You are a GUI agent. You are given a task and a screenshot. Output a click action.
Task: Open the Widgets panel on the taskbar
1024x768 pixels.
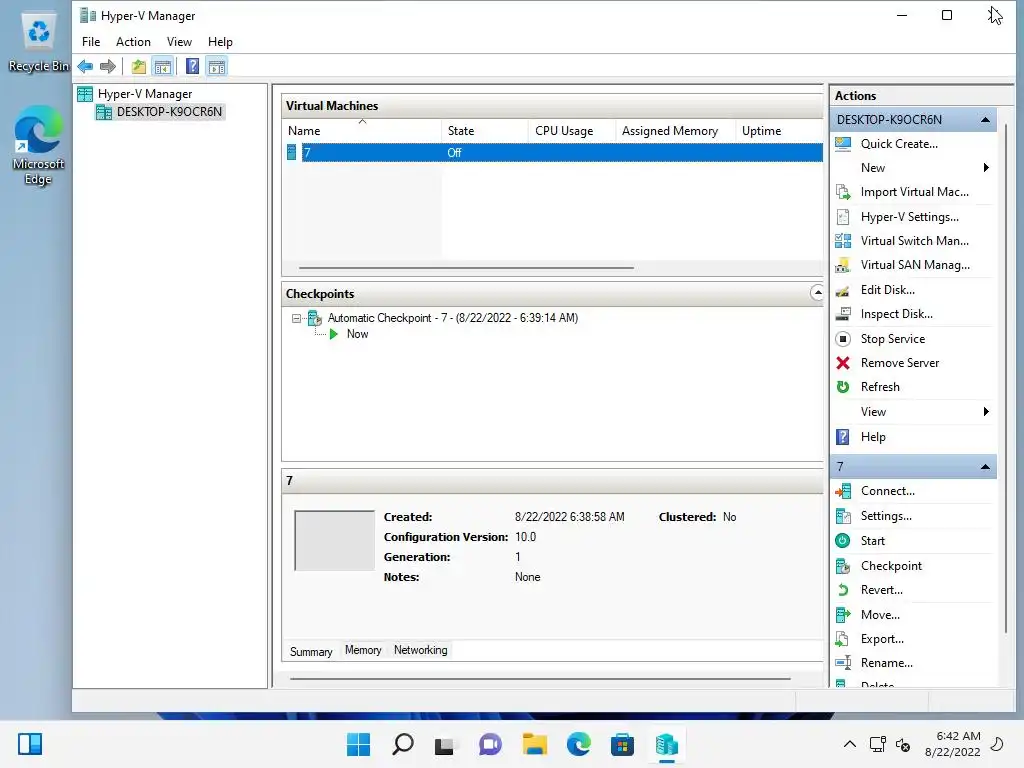(30, 744)
